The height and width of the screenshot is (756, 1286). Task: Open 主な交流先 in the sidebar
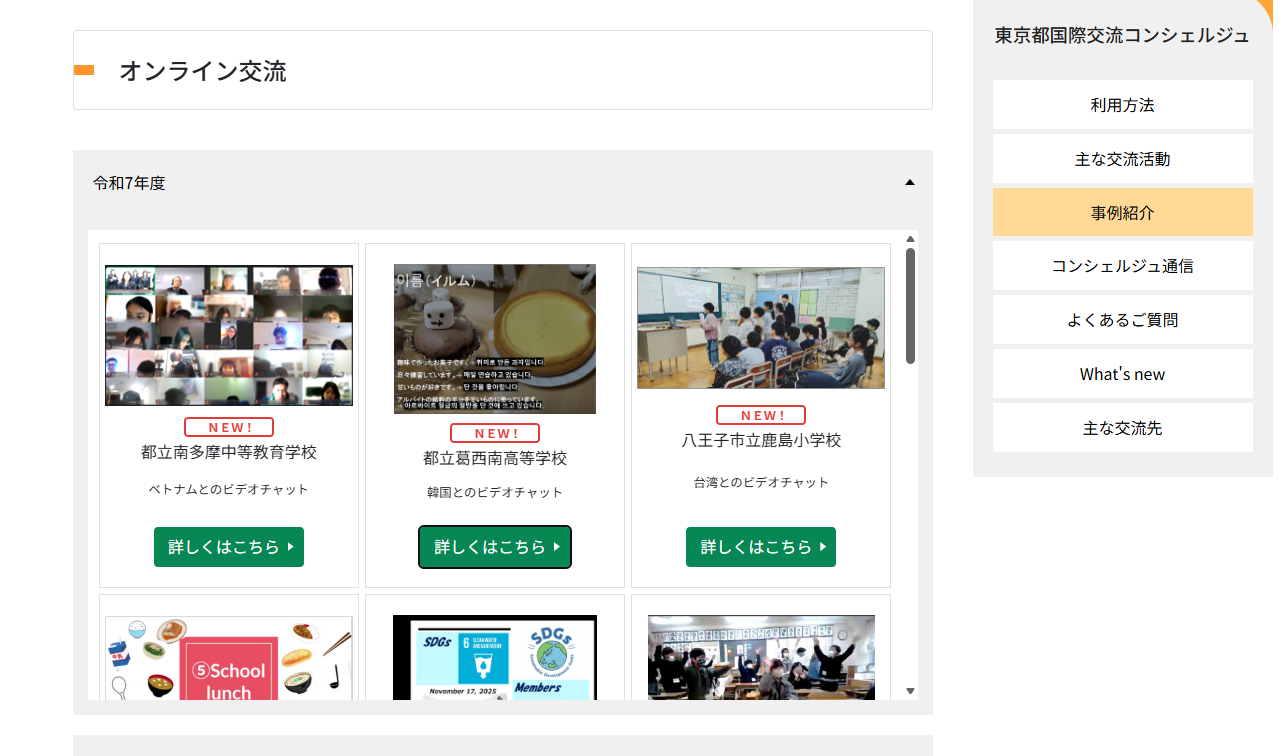1122,428
